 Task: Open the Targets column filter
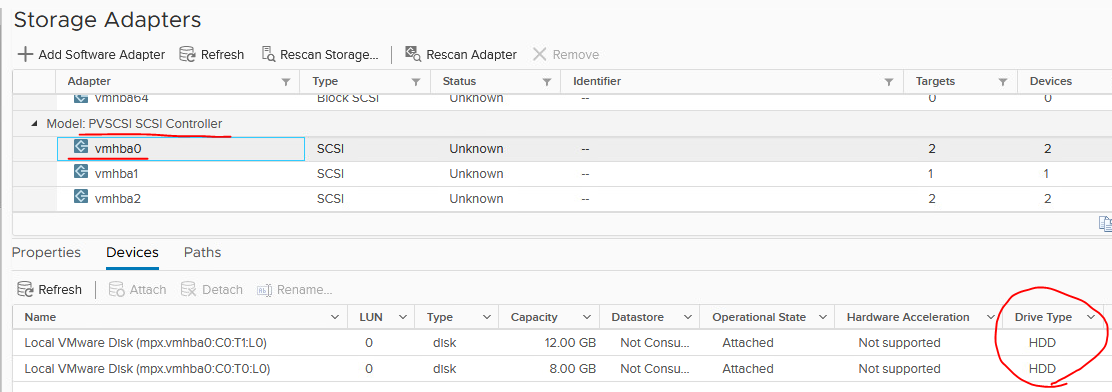click(1003, 82)
